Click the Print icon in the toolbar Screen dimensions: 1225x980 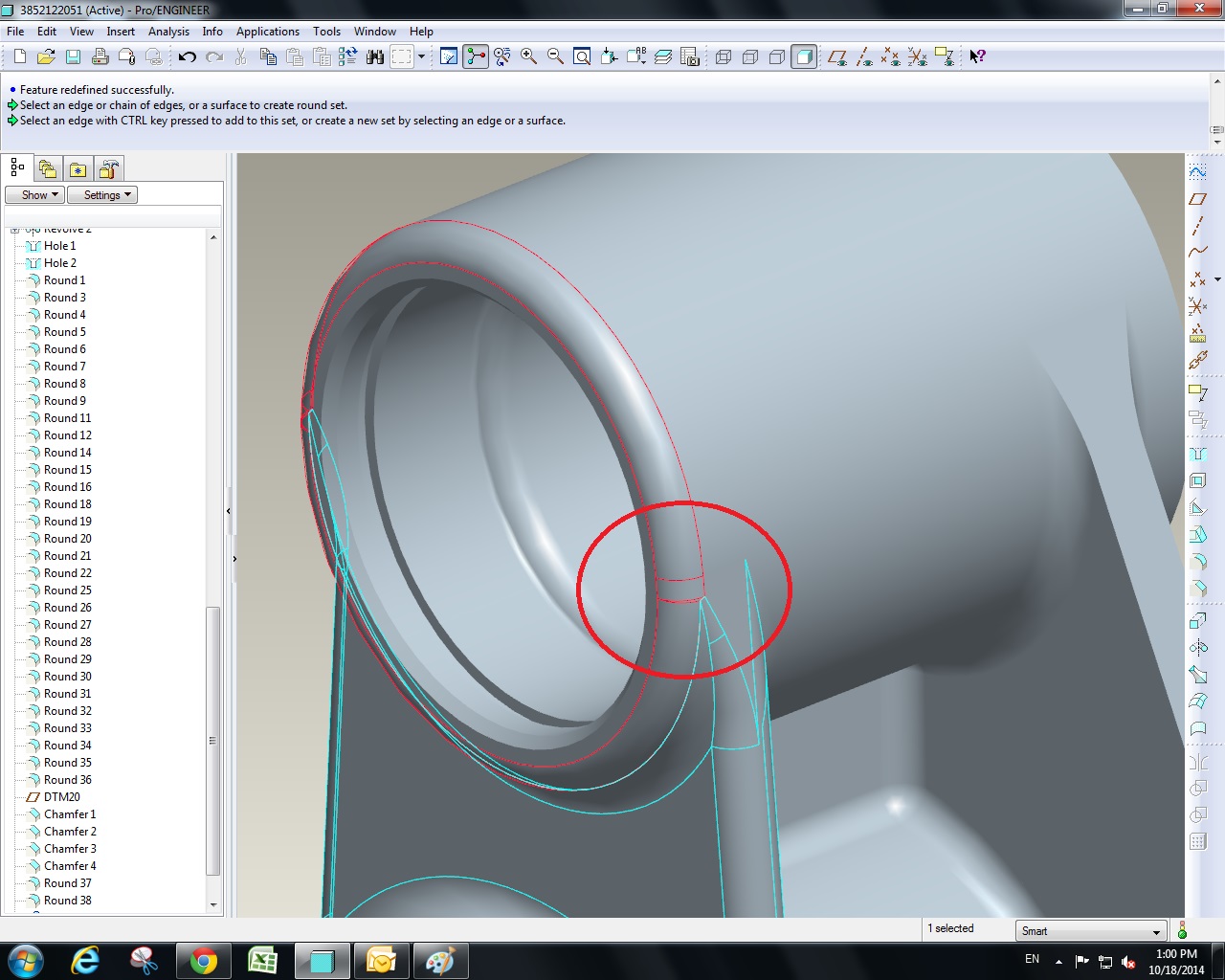point(100,57)
